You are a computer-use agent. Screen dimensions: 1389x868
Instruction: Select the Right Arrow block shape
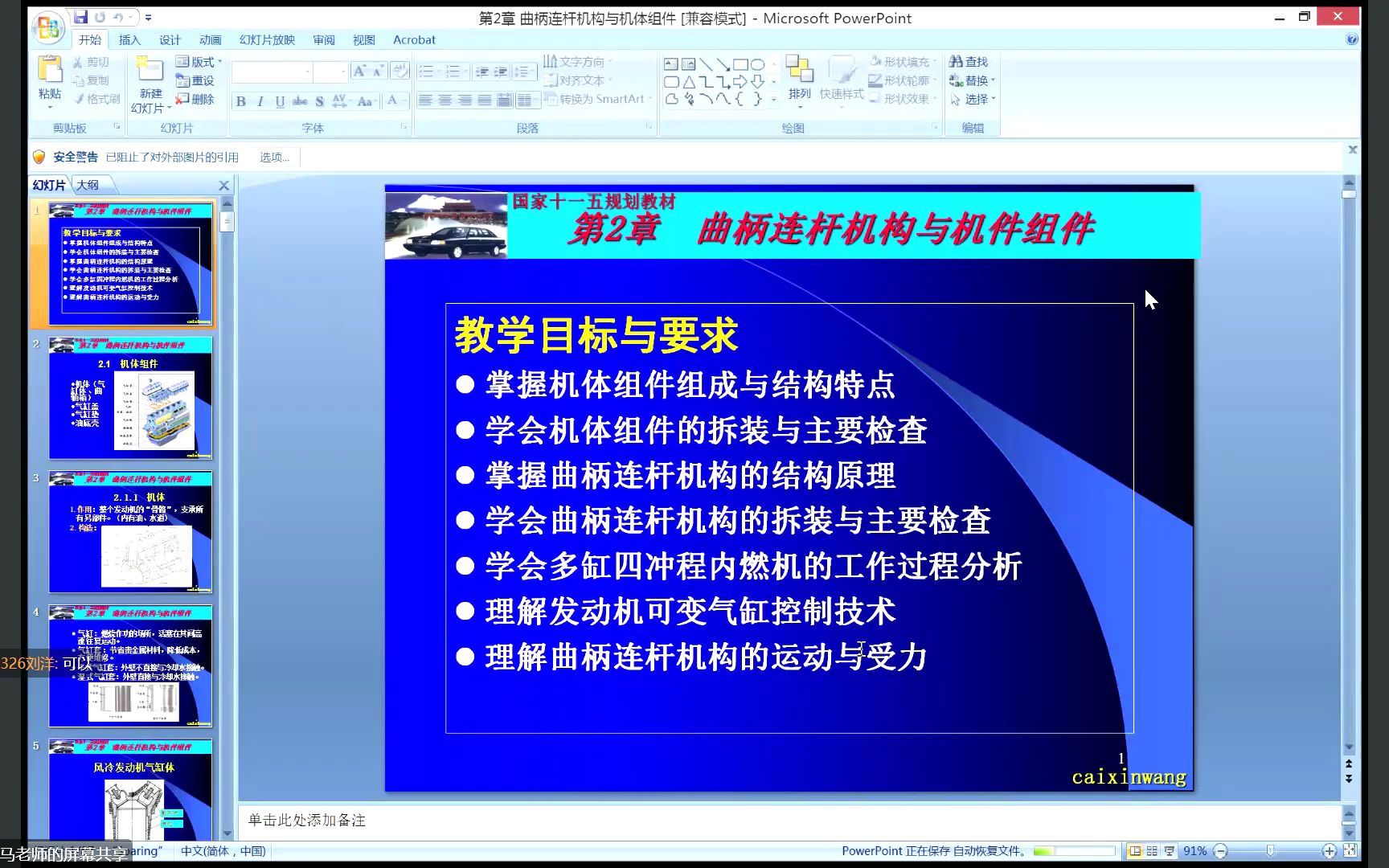coord(740,82)
